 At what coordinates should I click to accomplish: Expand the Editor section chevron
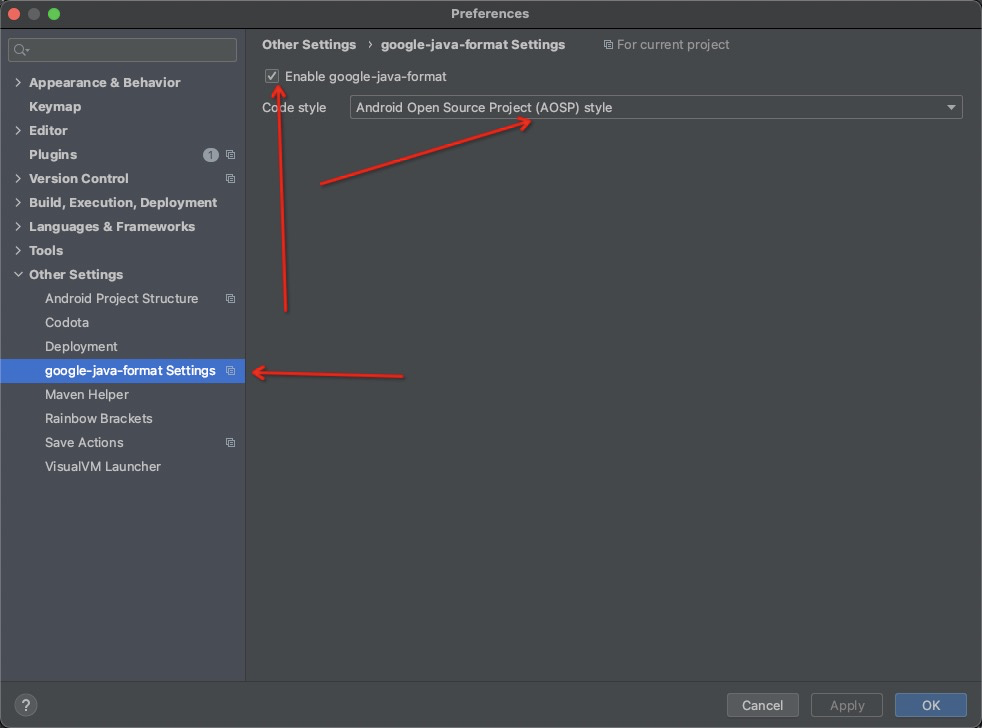pos(18,130)
